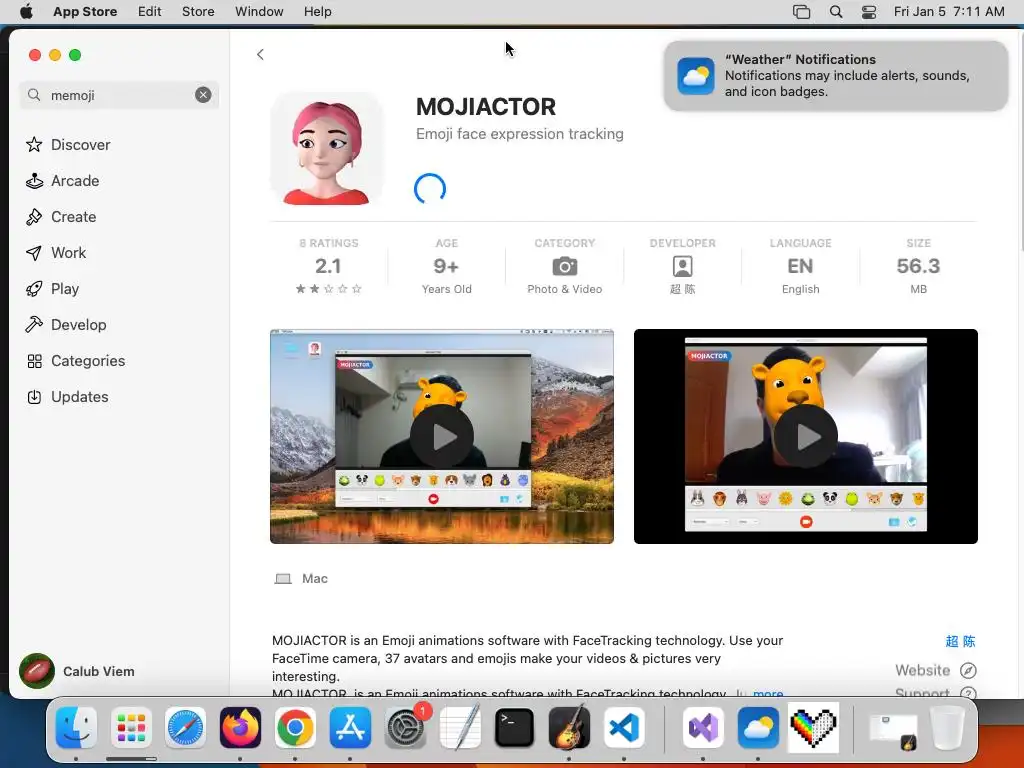Click the memoji search input field
Image resolution: width=1024 pixels, height=768 pixels.
pos(119,95)
